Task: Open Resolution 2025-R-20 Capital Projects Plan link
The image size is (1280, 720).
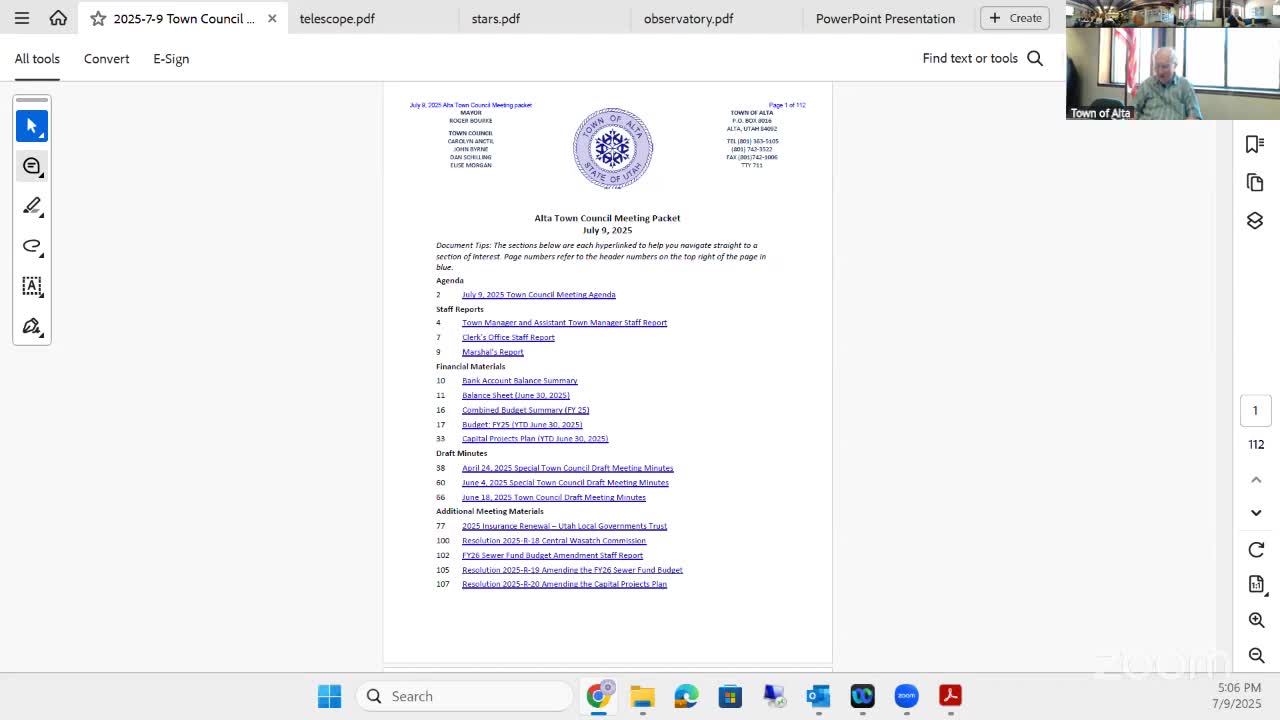Action: [564, 584]
